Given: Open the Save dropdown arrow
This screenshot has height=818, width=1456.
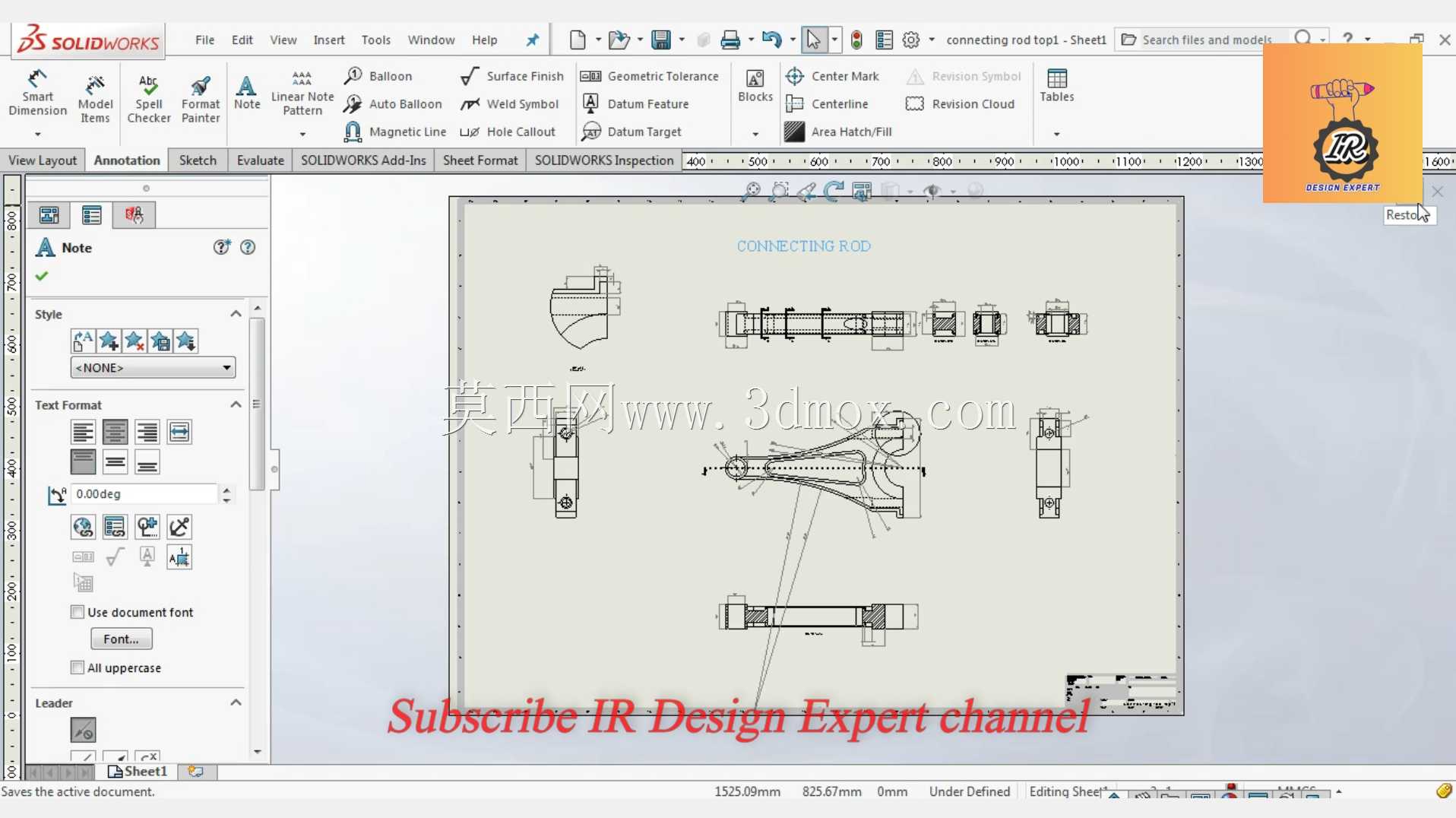Looking at the screenshot, I should coord(682,40).
